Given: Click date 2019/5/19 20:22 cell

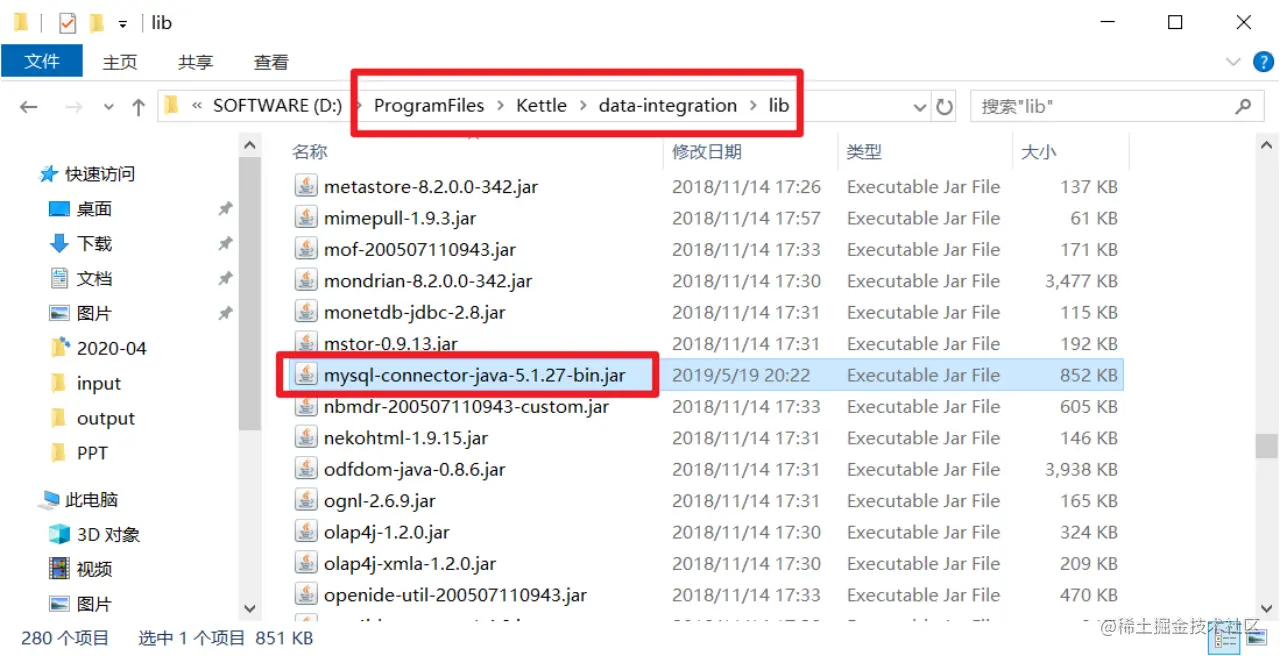Looking at the screenshot, I should 741,376.
